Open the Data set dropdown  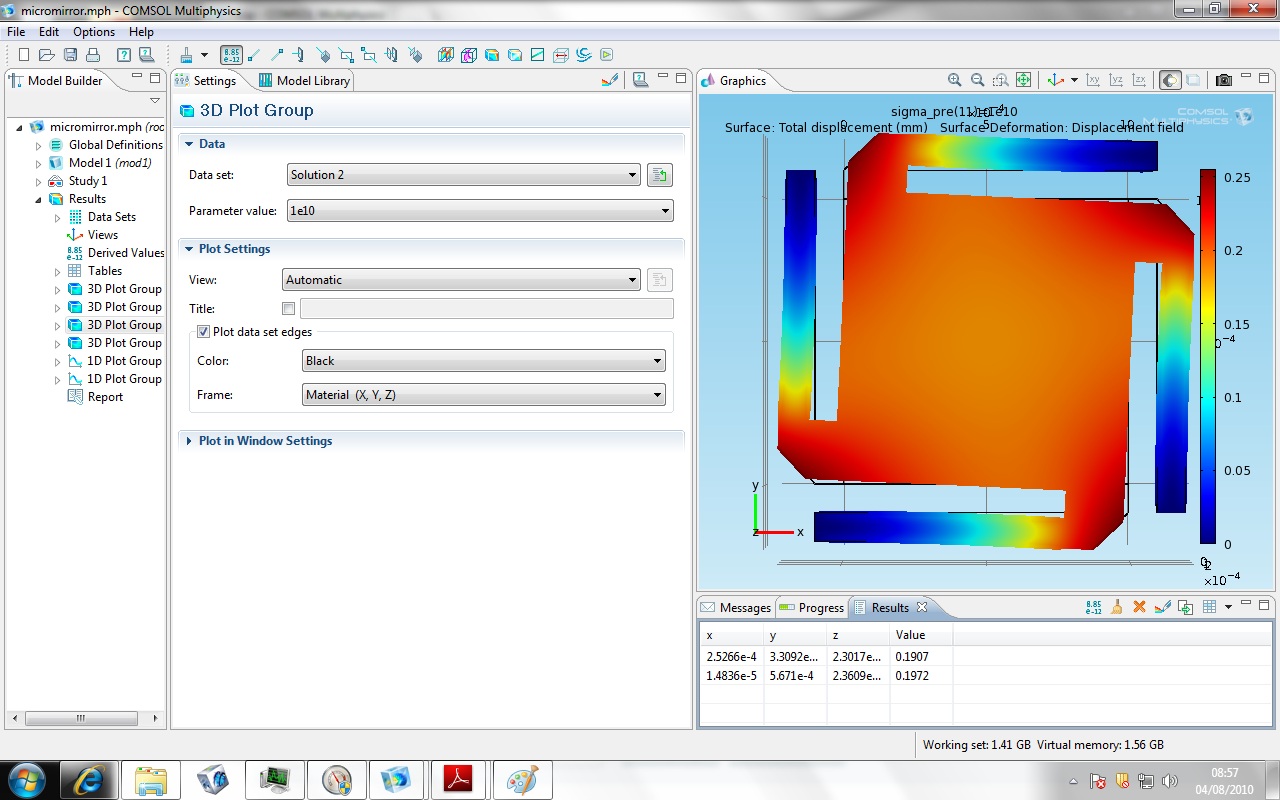pos(463,175)
